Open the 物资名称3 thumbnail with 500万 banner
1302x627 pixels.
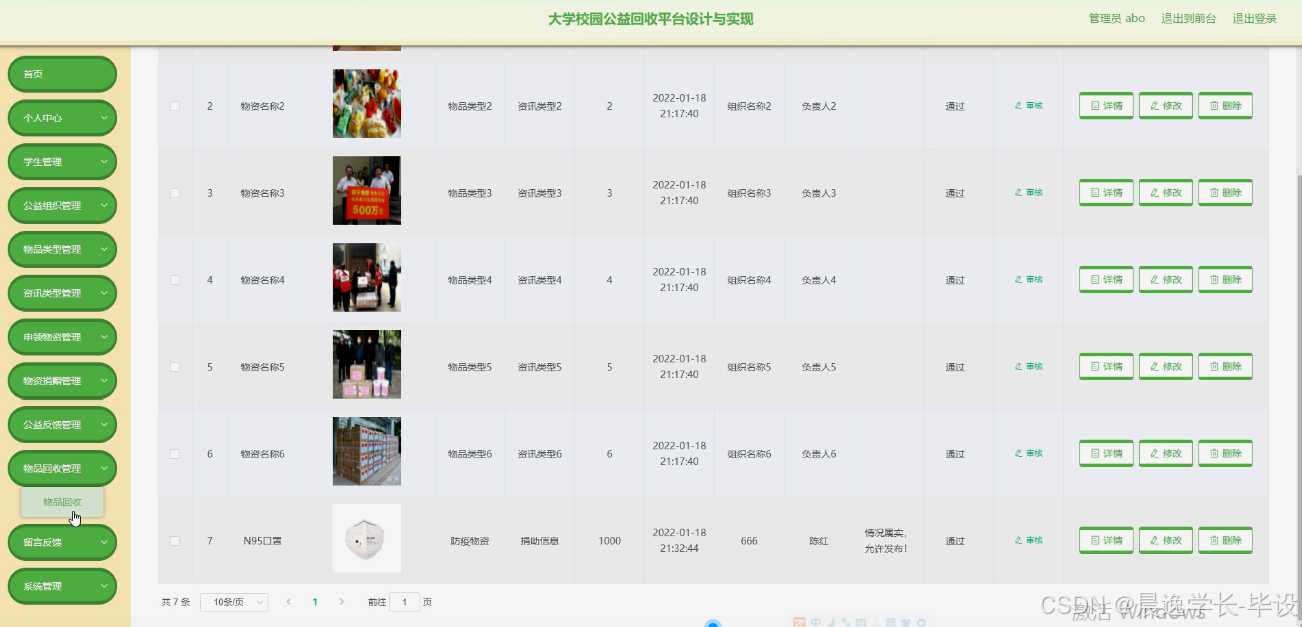coord(367,190)
